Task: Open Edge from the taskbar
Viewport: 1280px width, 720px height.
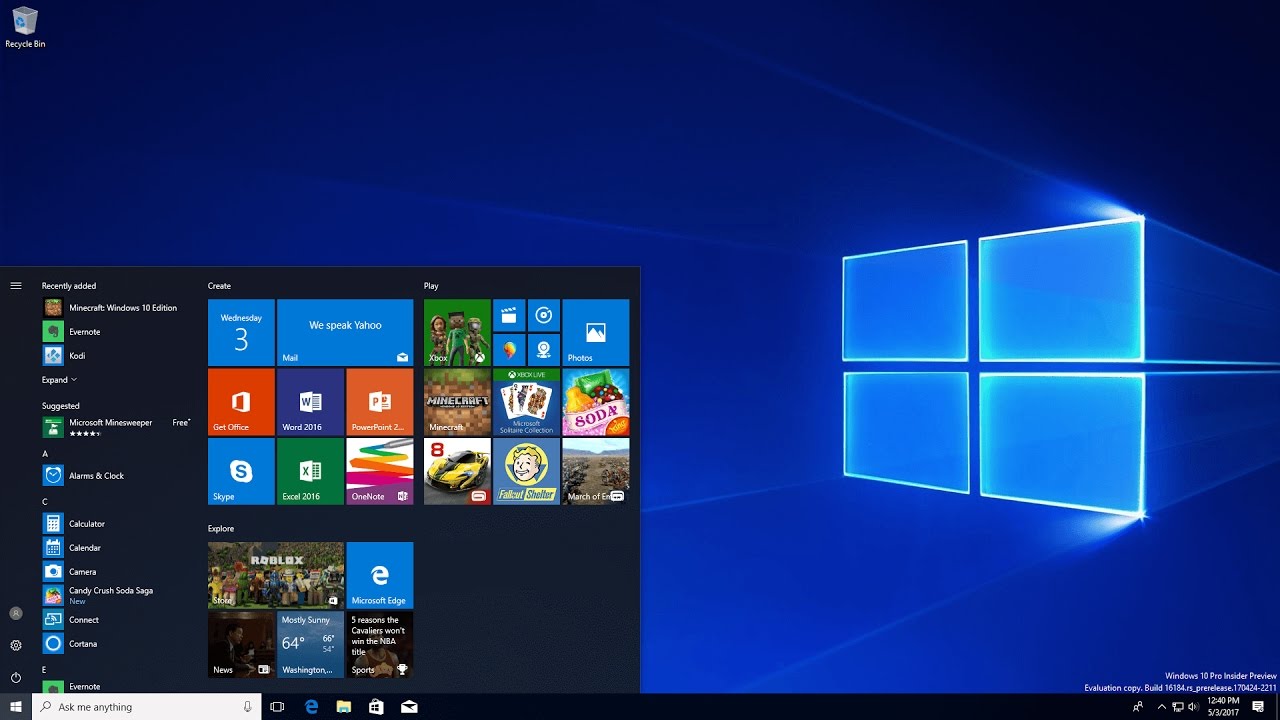Action: (x=311, y=707)
